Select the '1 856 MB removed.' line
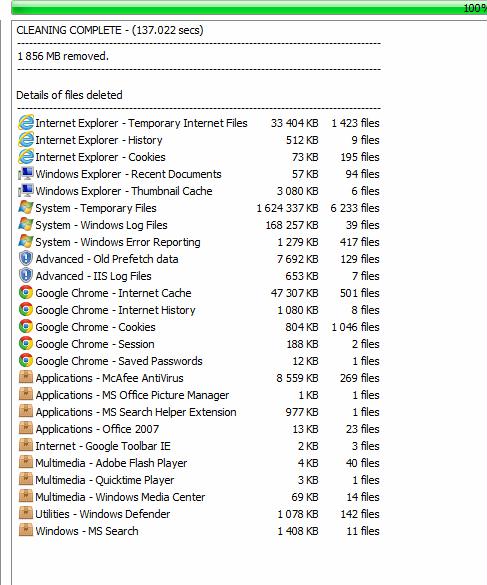Viewport: 487px width, 585px height. pos(63,56)
